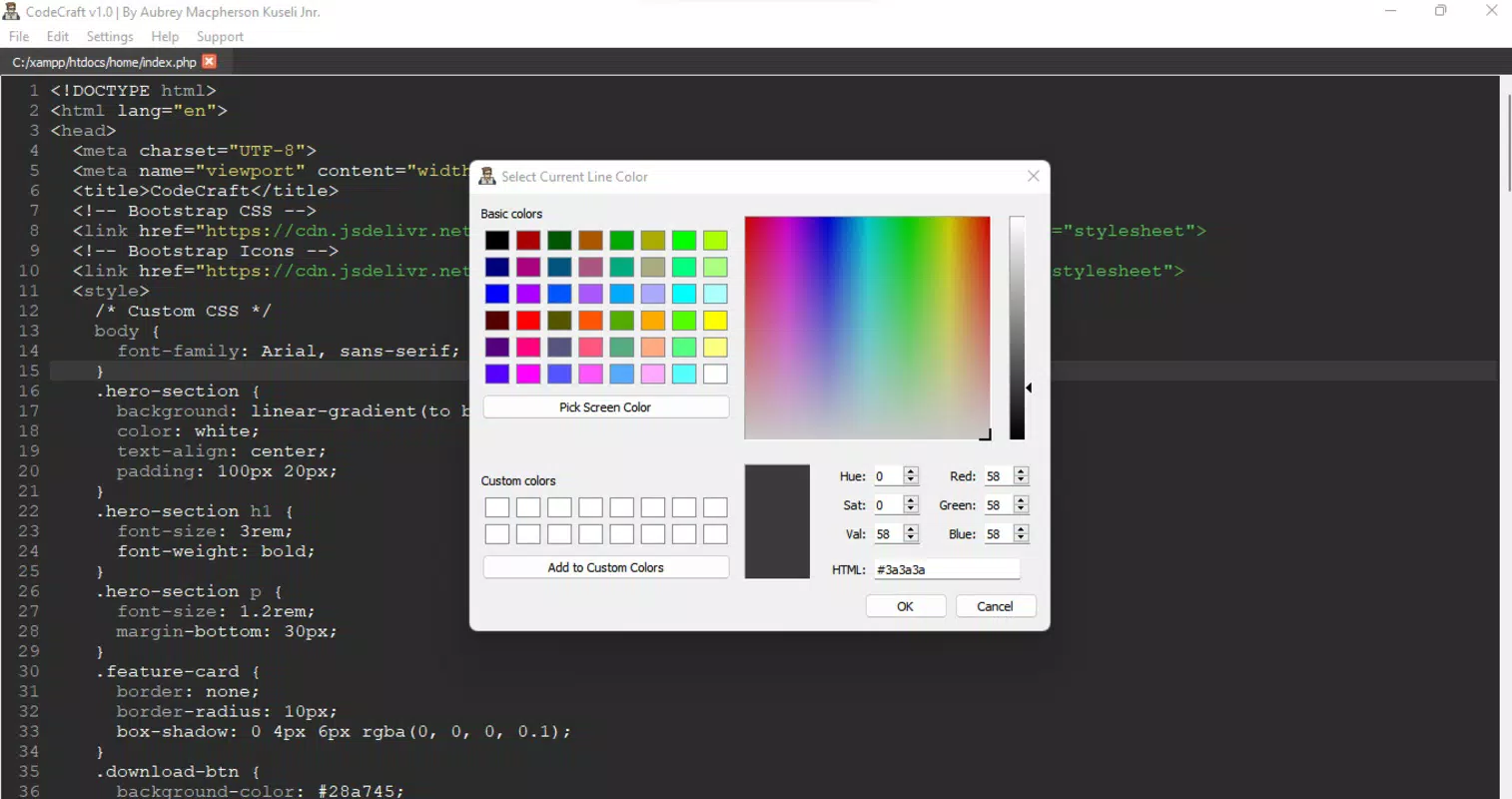Image resolution: width=1512 pixels, height=799 pixels.
Task: Cancel the color dialog
Action: pyautogui.click(x=996, y=606)
